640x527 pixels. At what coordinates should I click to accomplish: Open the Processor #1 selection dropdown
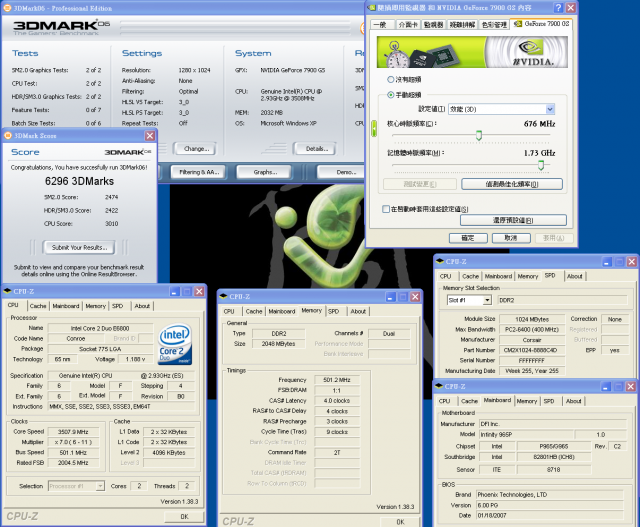point(100,486)
